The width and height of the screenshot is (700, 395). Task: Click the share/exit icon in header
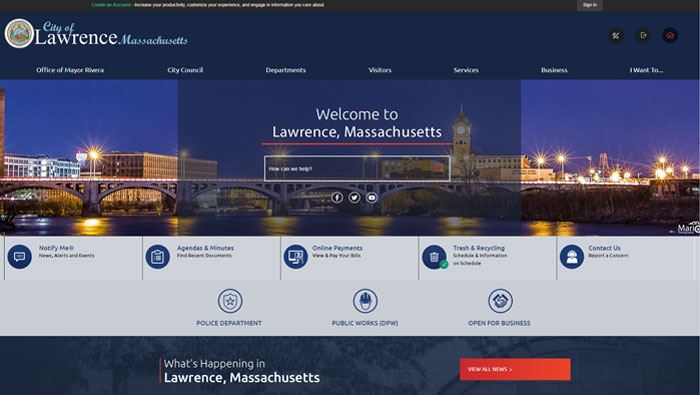[x=643, y=35]
